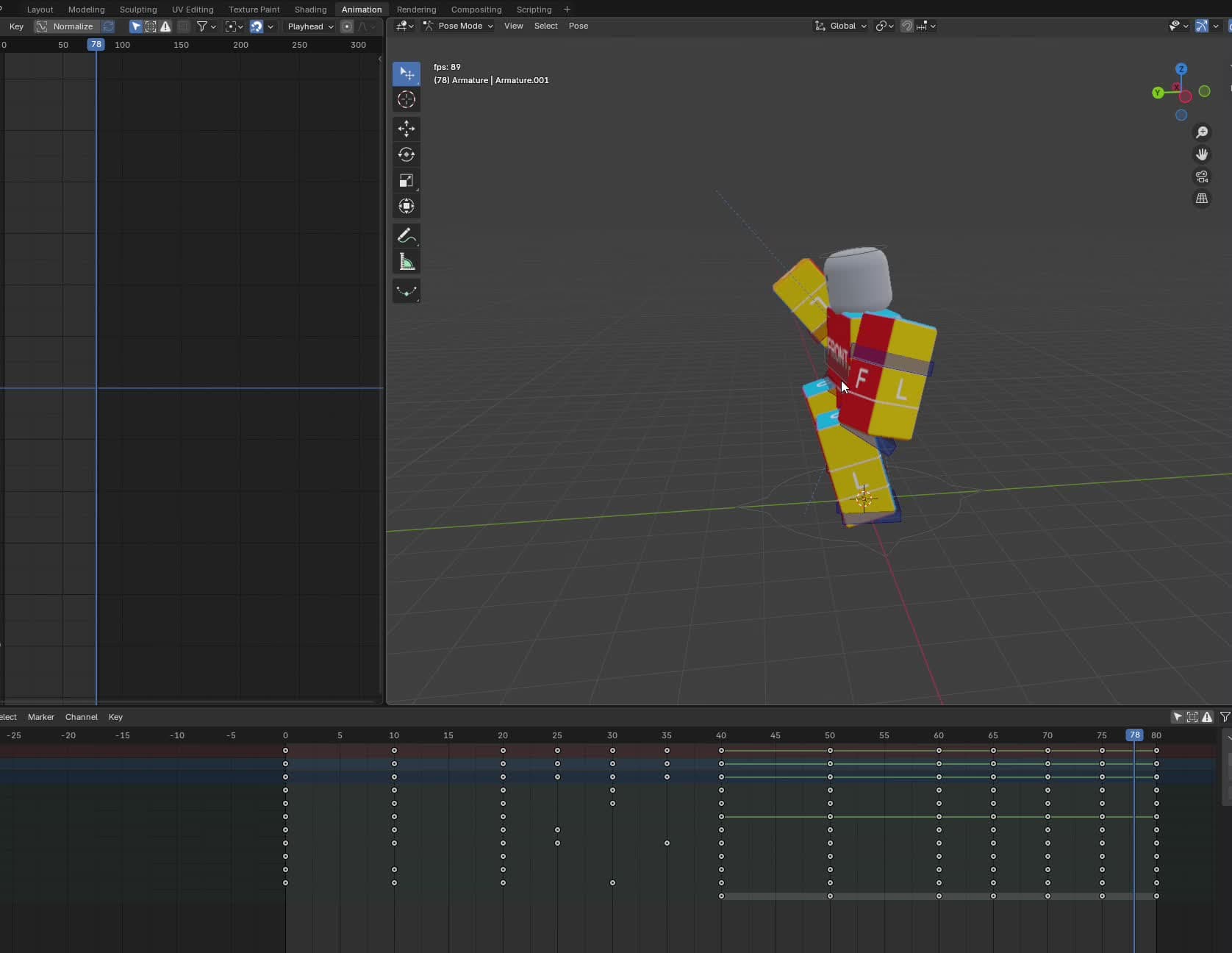Toggle only show selected in dope sheet
Image resolution: width=1232 pixels, height=953 pixels.
tap(1178, 717)
